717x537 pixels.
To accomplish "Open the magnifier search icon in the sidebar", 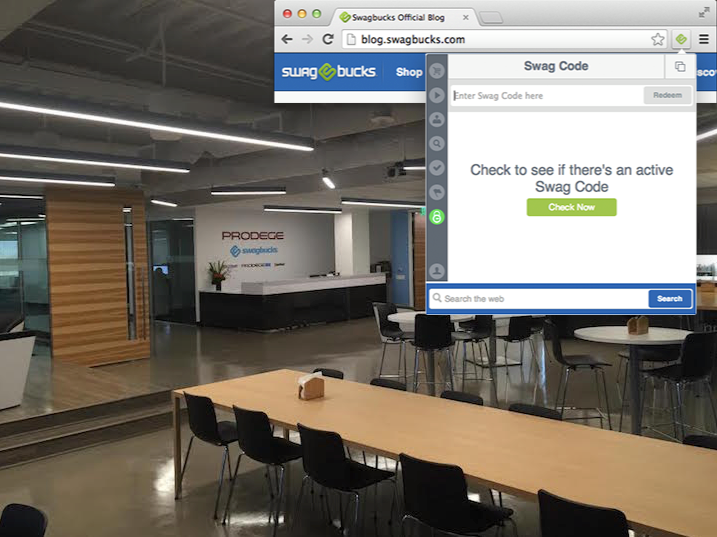I will 437,144.
